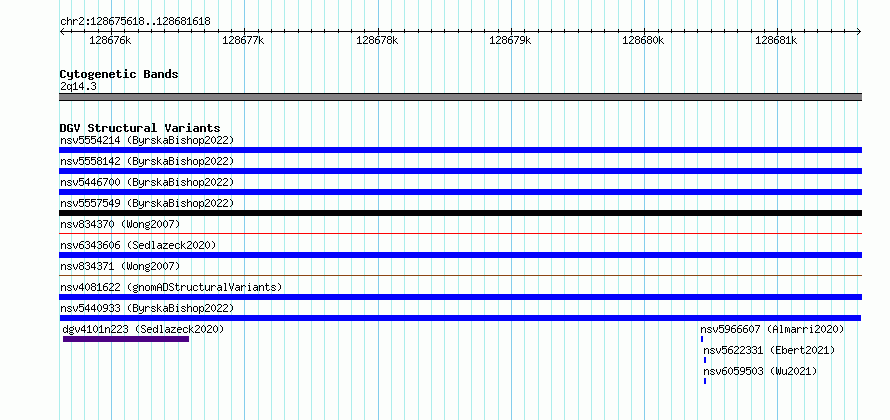Click the gray 2q14.3 cytogenetic band bar
Viewport: 890px width, 420px height.
(x=460, y=97)
